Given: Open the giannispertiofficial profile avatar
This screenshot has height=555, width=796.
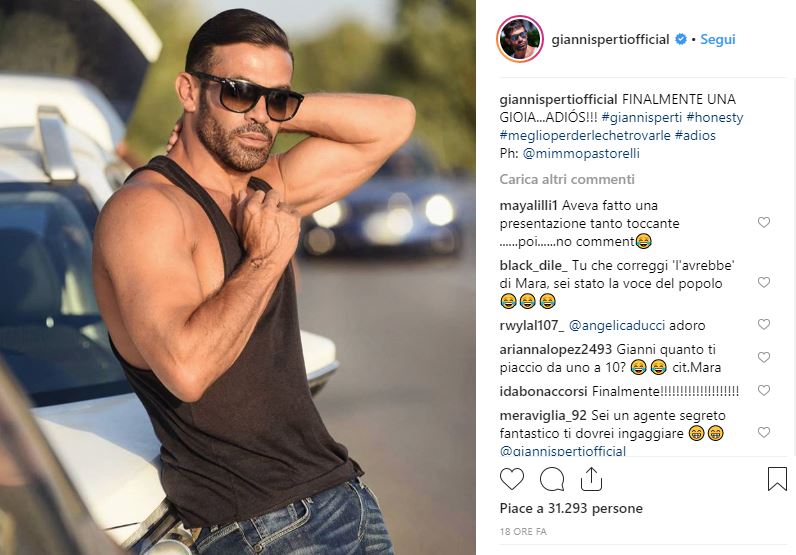Looking at the screenshot, I should (x=520, y=39).
